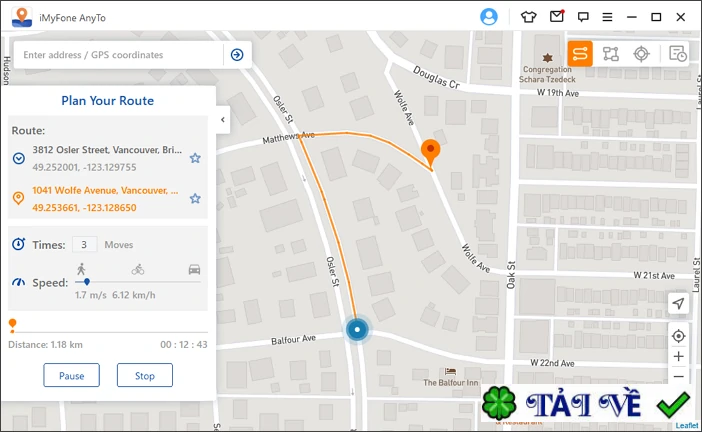Click the elapsed time 00 : 12 : 43
Screen dimensions: 702x432
pyautogui.click(x=184, y=345)
